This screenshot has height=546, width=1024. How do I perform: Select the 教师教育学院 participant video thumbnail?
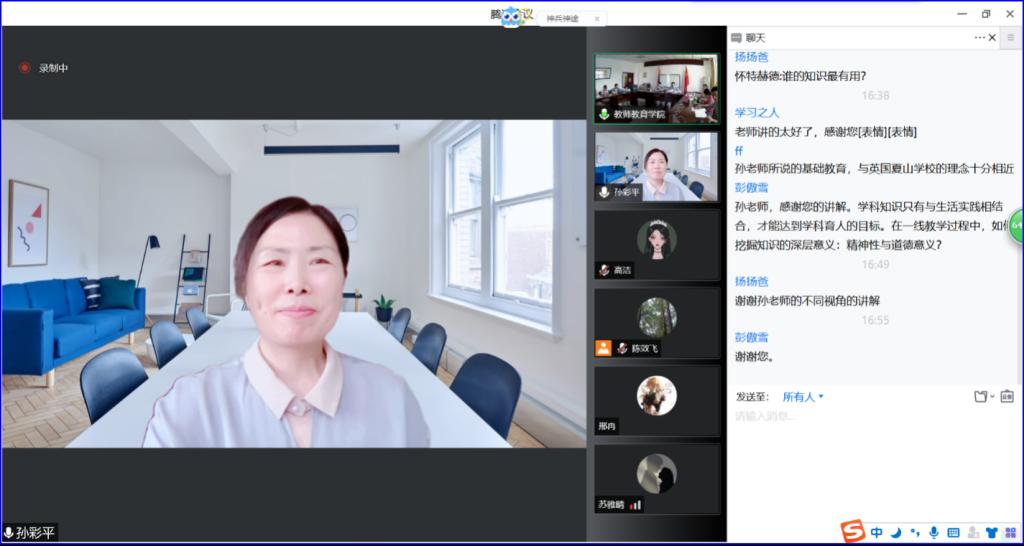[656, 88]
